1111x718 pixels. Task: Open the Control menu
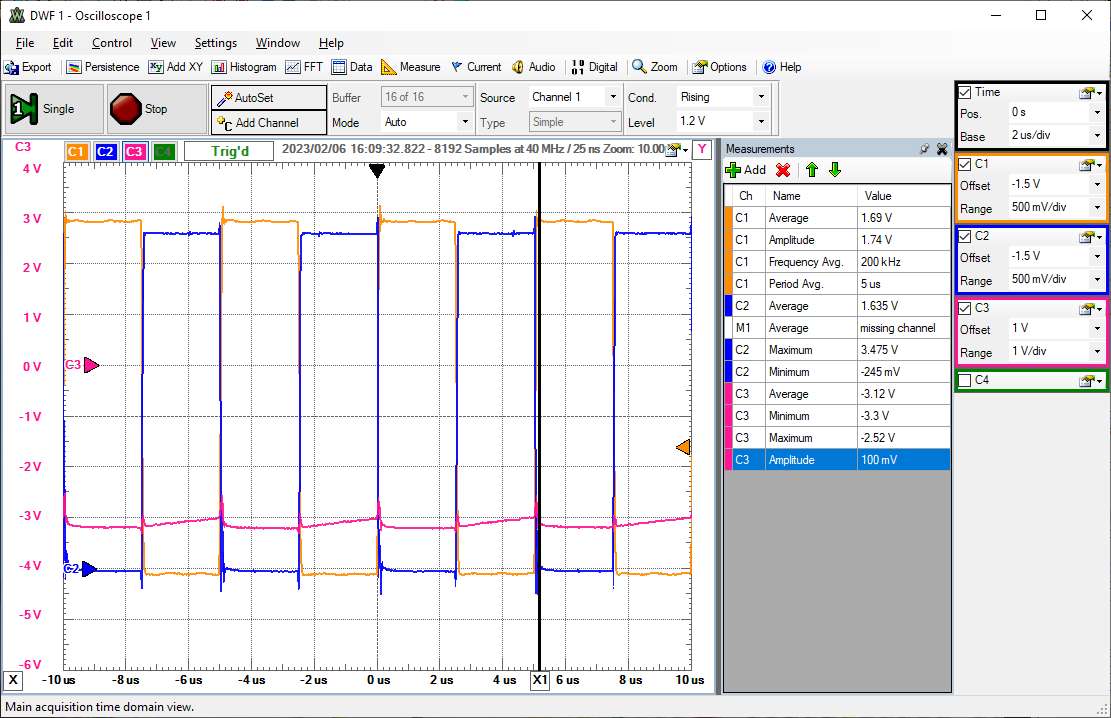click(112, 43)
